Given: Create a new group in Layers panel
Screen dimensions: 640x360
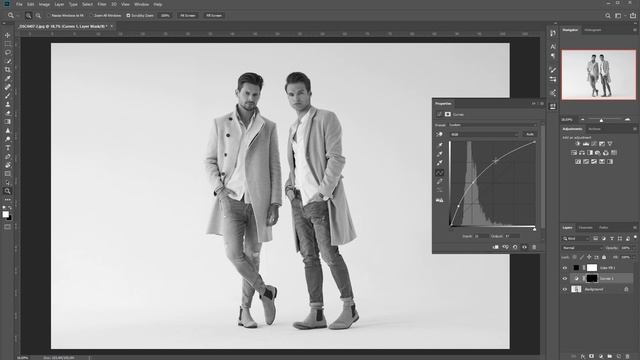Looking at the screenshot, I should click(x=610, y=356).
